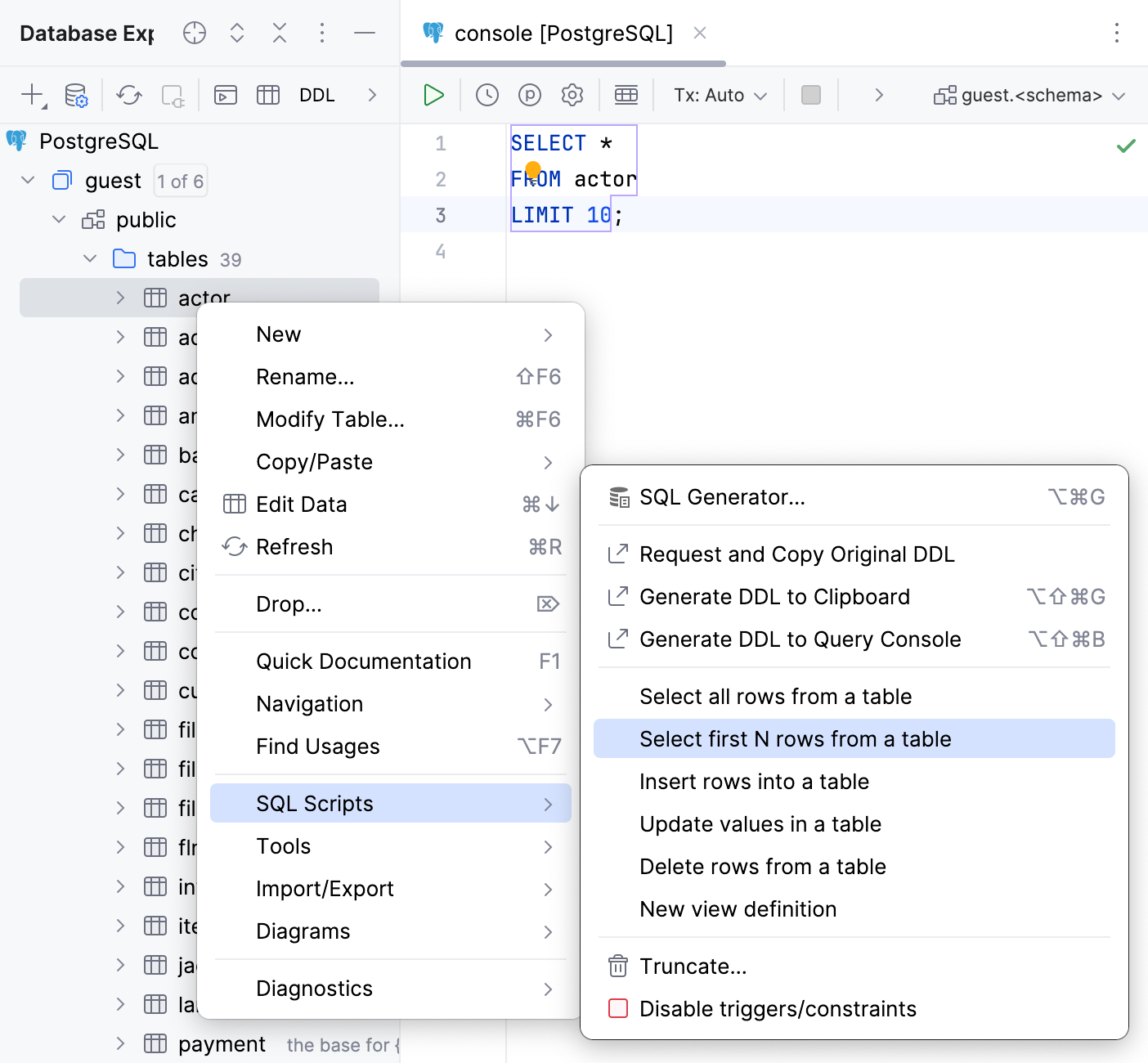Generate DDL to Query Console
The height and width of the screenshot is (1063, 1148).
(800, 639)
